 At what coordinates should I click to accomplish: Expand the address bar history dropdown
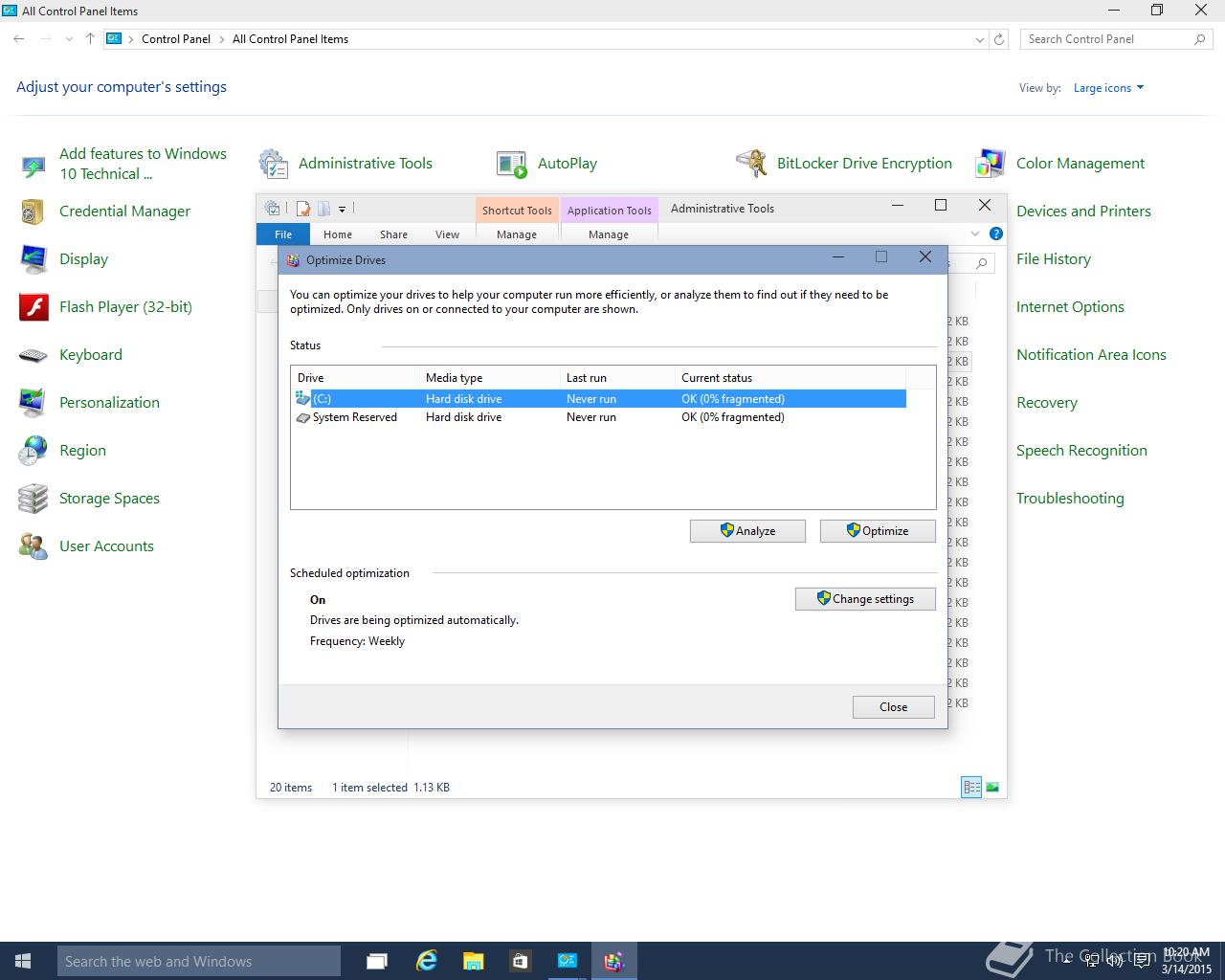pyautogui.click(x=979, y=39)
